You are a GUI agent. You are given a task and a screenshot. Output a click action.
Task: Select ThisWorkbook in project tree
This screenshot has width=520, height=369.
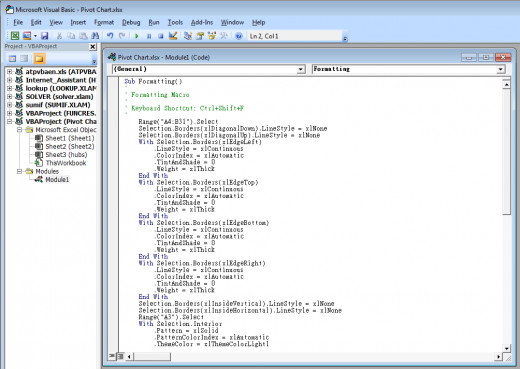[66, 163]
